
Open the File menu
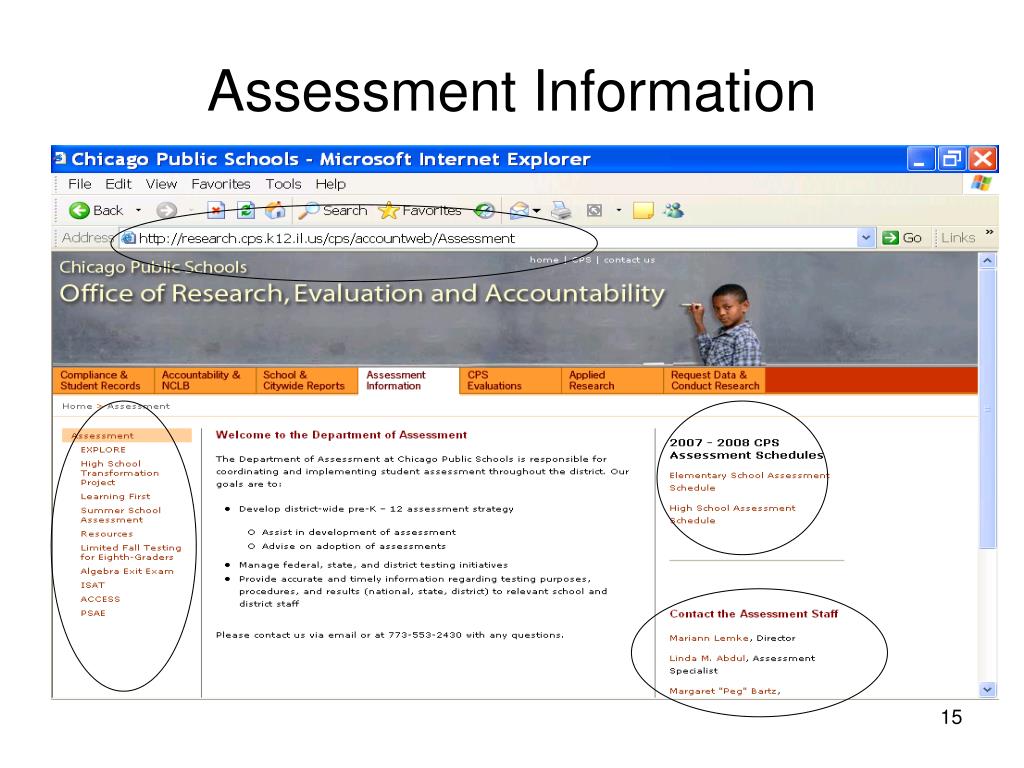80,184
